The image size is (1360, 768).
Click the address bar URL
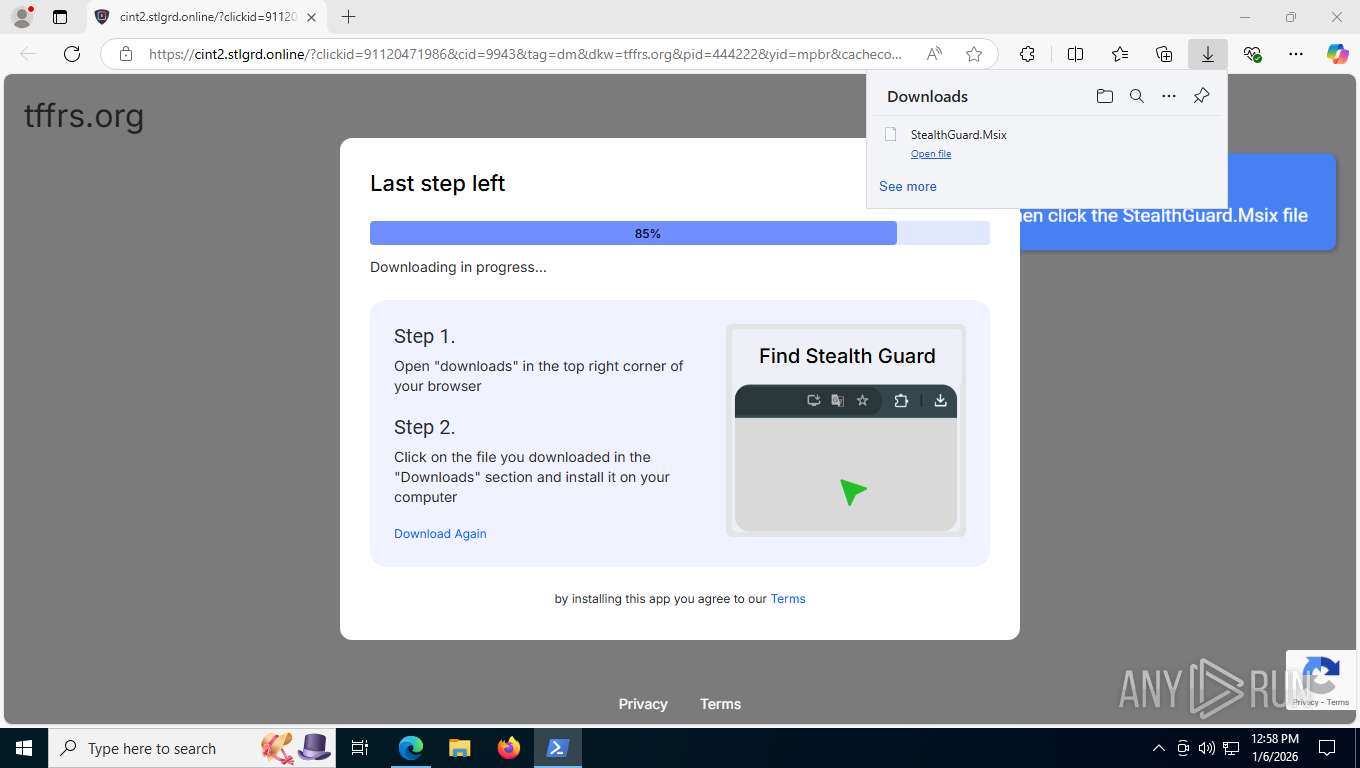tap(525, 54)
